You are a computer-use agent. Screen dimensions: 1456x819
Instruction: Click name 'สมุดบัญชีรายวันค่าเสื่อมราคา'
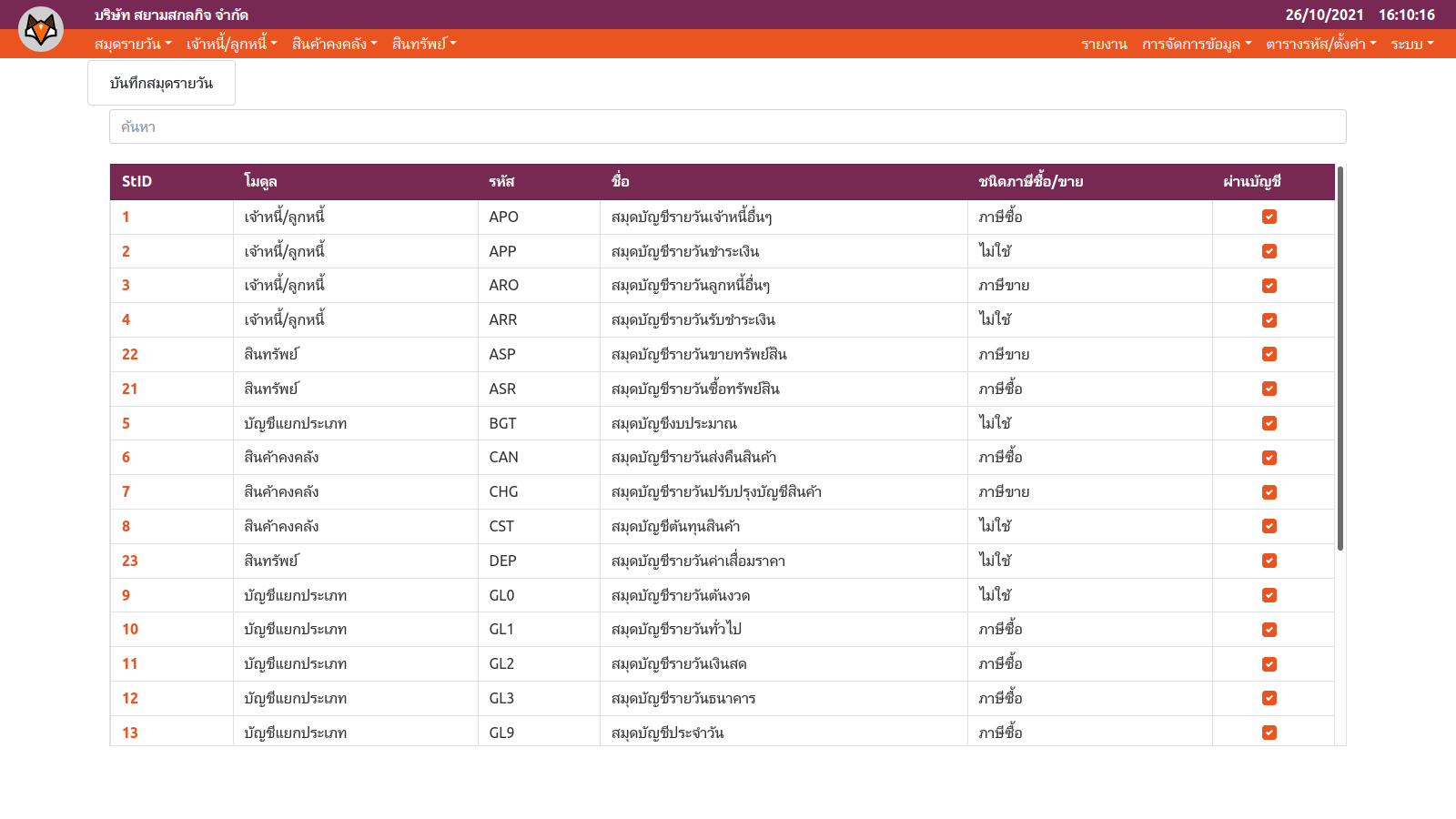click(698, 561)
